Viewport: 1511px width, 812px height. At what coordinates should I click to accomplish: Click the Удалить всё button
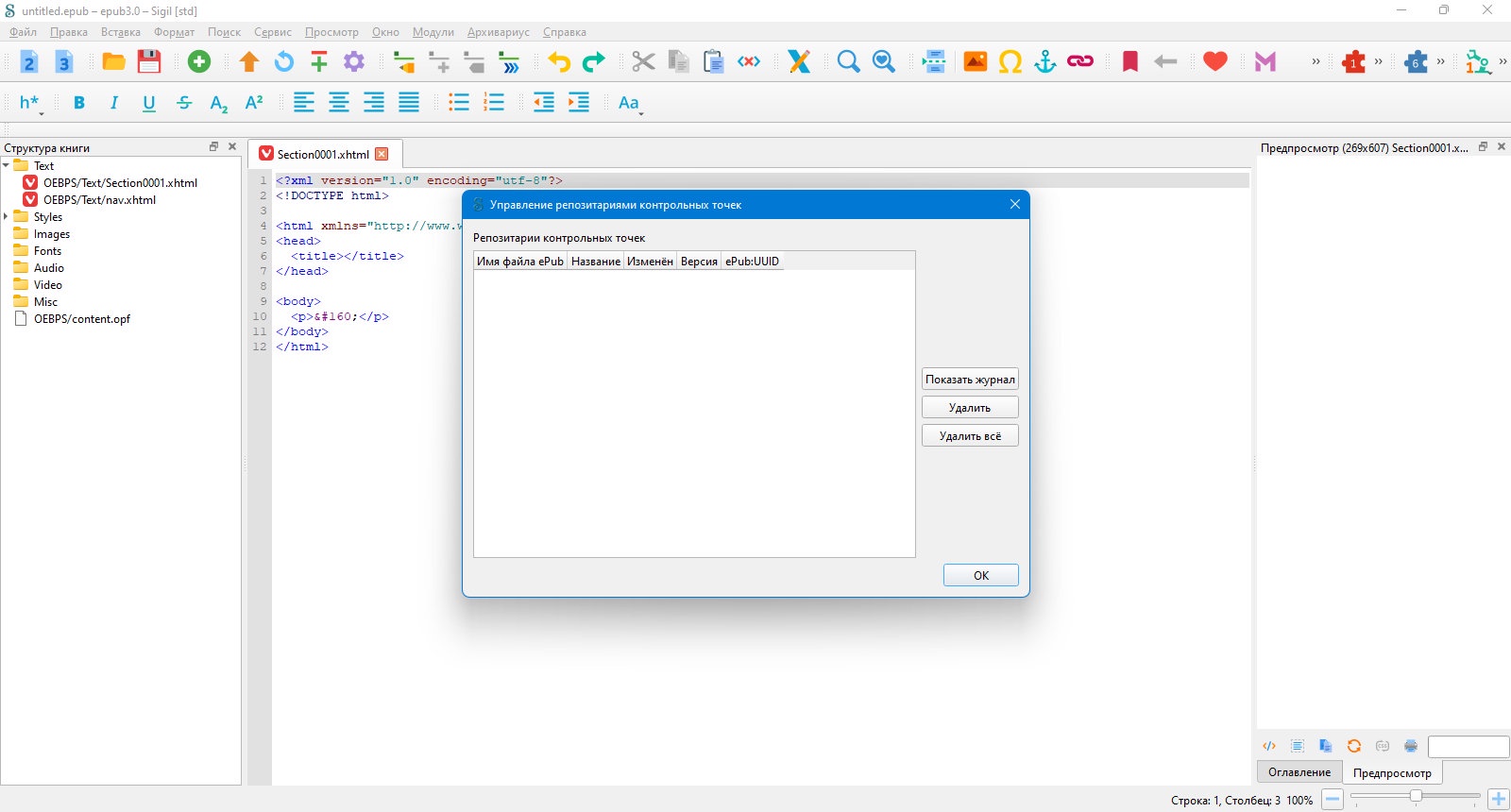point(970,436)
